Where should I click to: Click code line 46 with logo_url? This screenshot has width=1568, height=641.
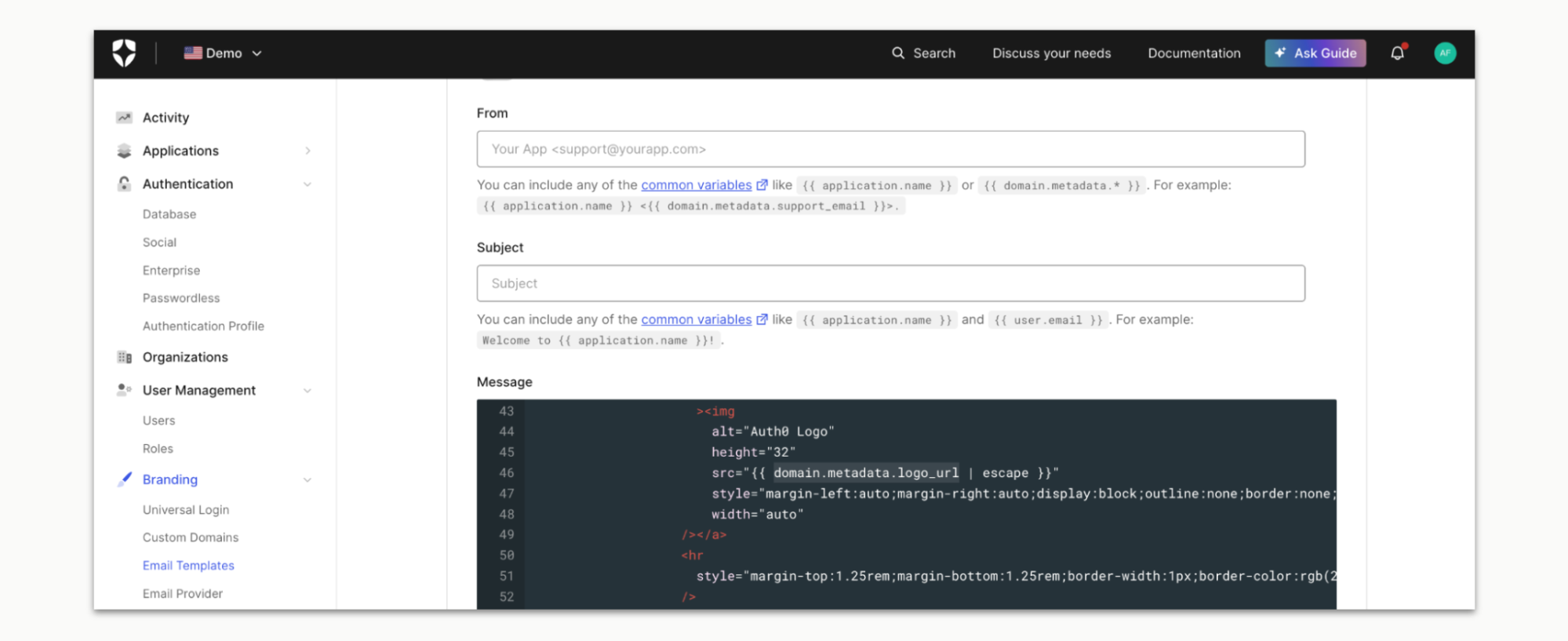pos(885,473)
